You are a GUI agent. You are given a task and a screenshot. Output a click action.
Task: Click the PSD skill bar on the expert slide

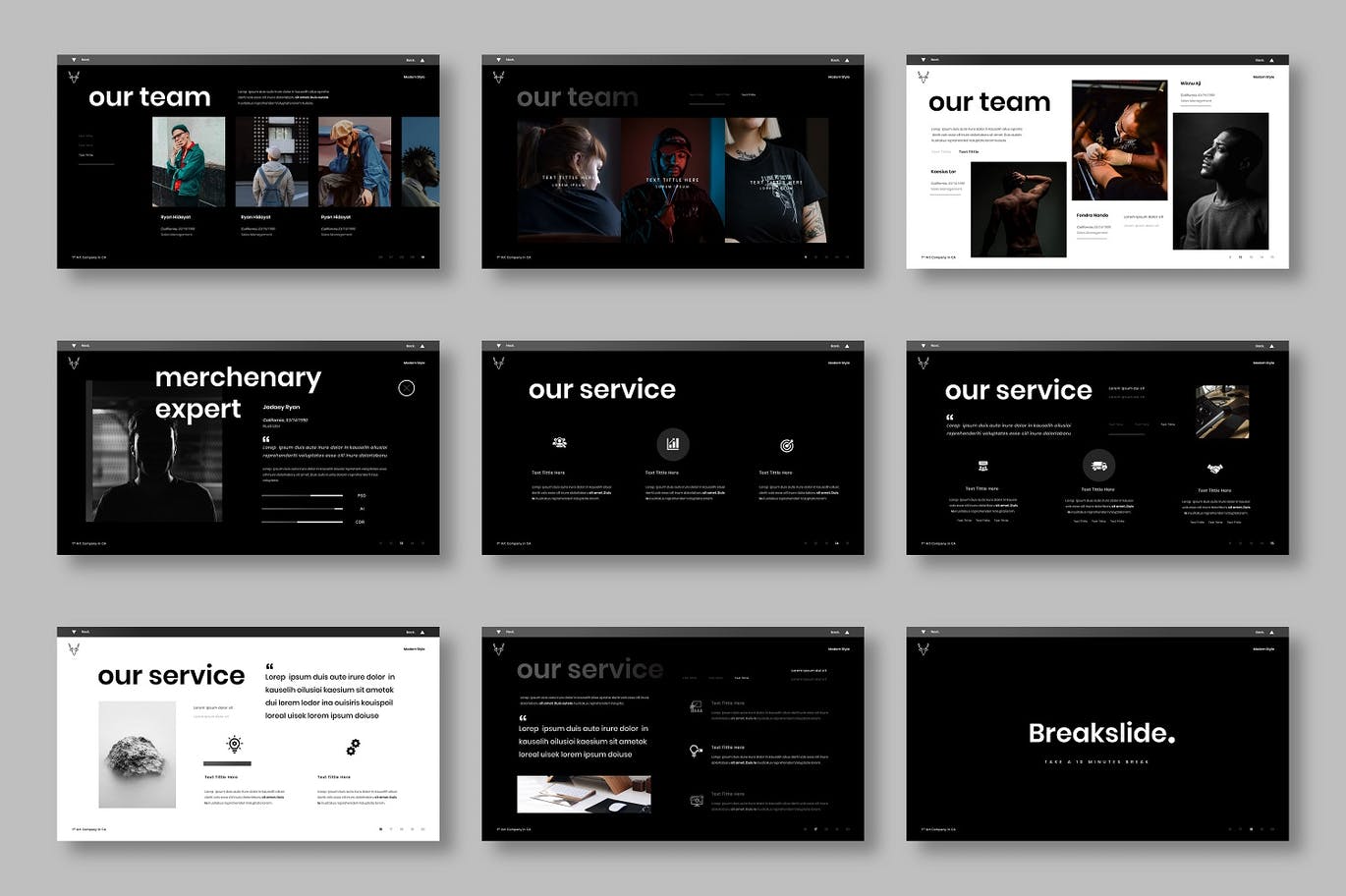click(x=303, y=496)
